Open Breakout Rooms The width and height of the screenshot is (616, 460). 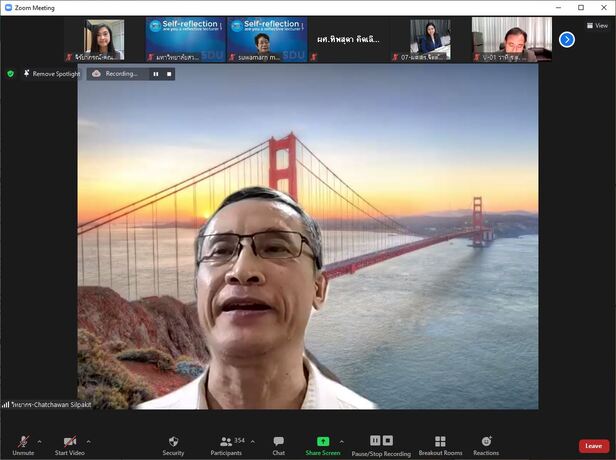tap(440, 445)
